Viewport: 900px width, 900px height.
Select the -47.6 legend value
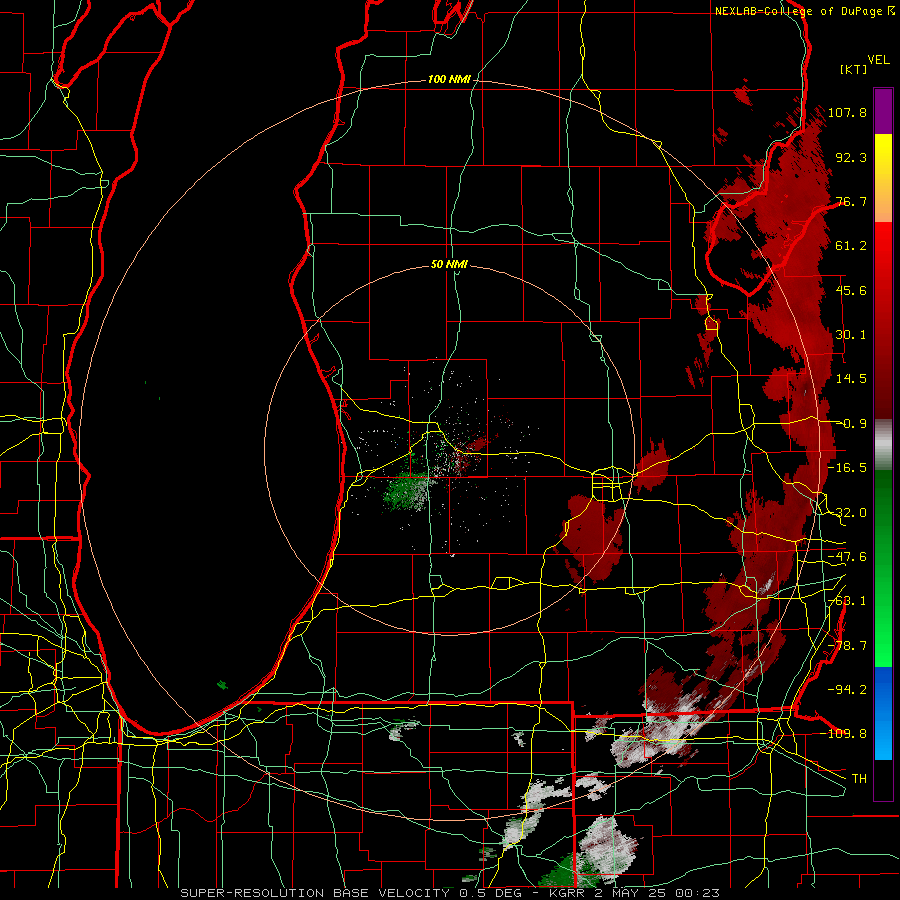847,557
